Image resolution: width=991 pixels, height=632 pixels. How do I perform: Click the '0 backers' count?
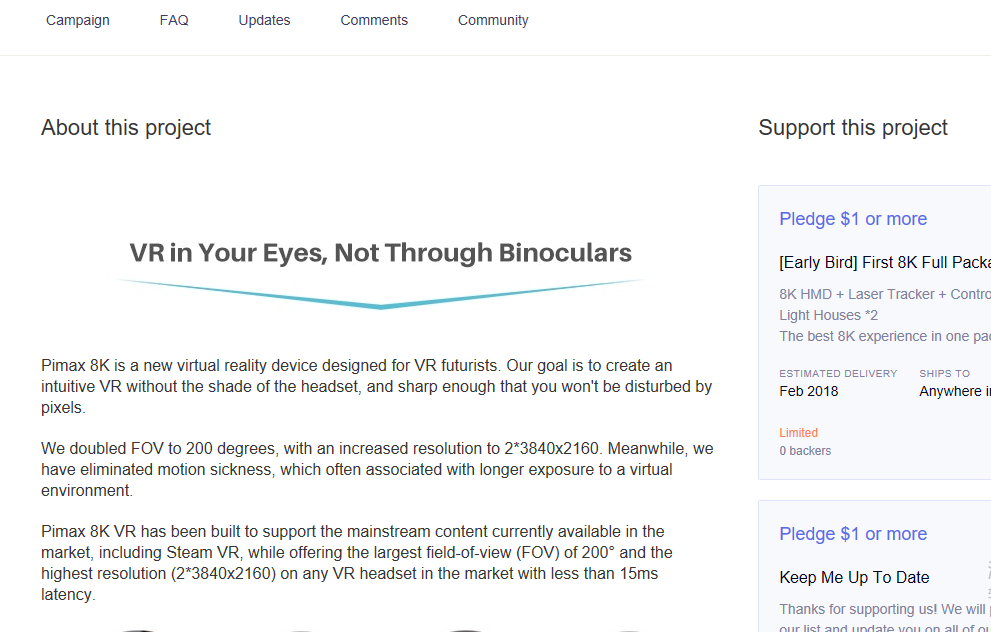[x=805, y=451]
